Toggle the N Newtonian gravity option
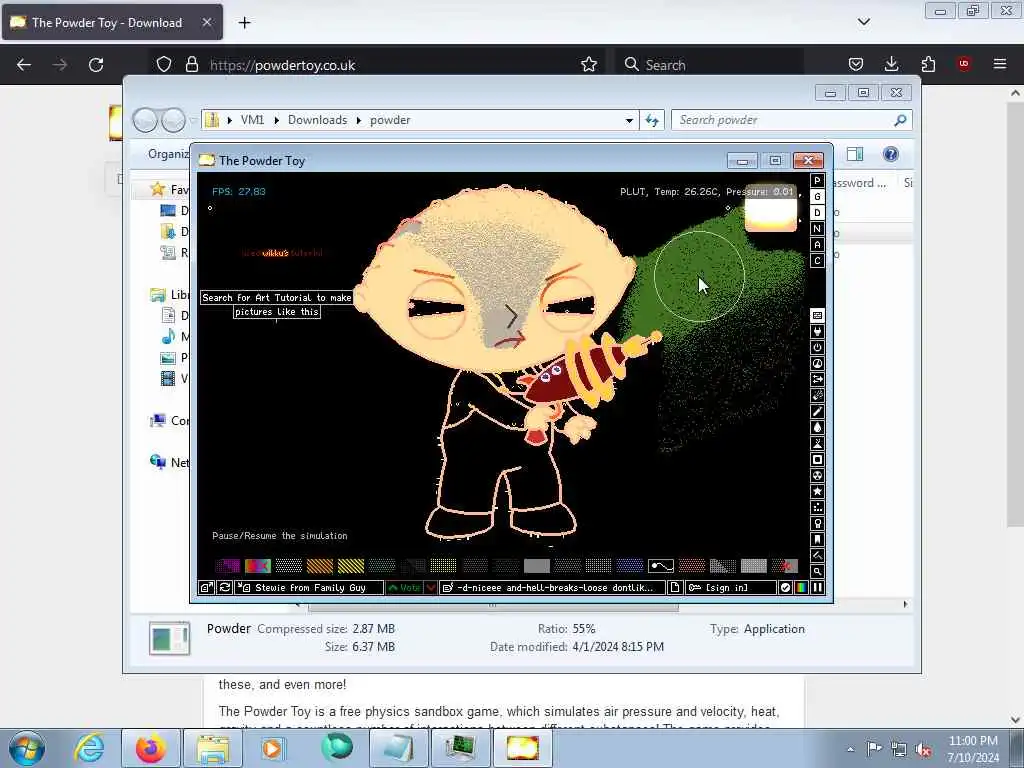 817,229
